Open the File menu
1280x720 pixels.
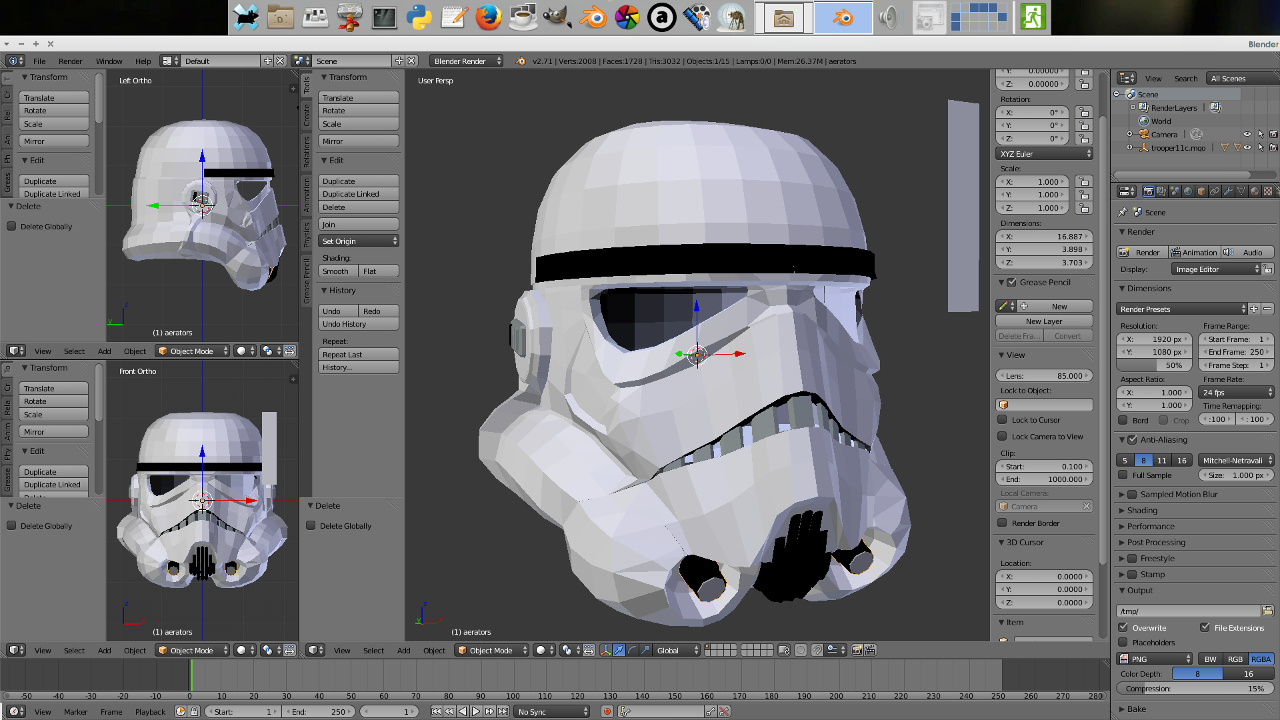coord(40,61)
